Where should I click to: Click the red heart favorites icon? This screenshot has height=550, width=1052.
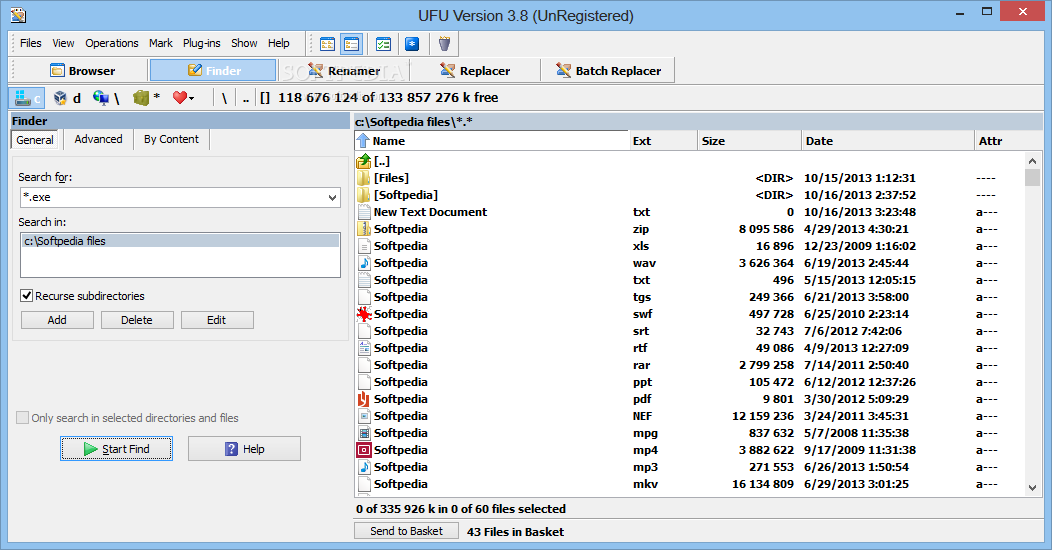point(179,98)
